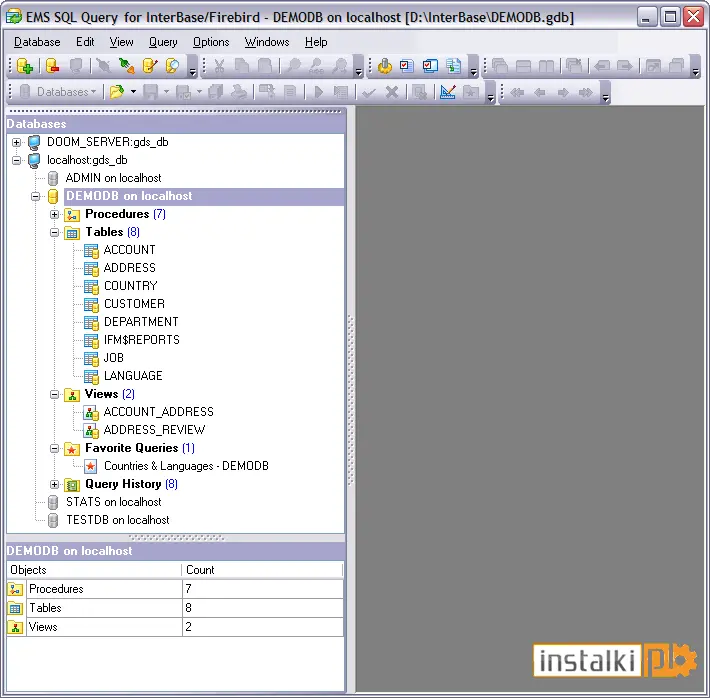
Task: Select the JOB table
Action: click(113, 358)
